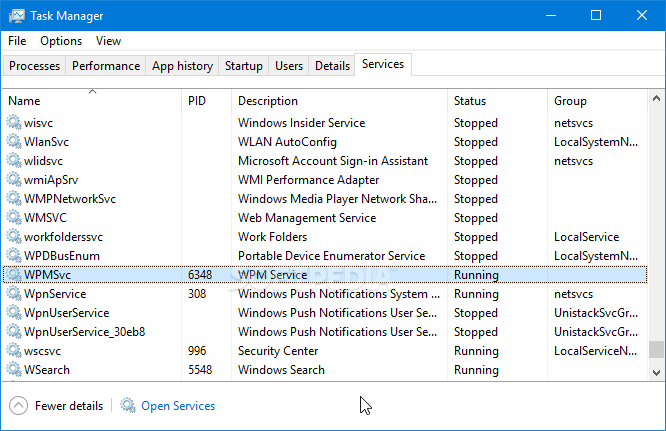Click the Task Manager title bar icon

[x=17, y=16]
